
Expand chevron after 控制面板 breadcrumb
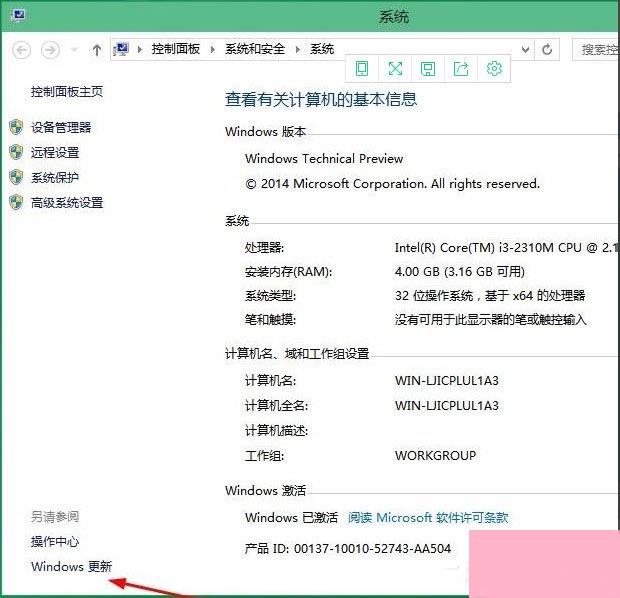(x=213, y=49)
